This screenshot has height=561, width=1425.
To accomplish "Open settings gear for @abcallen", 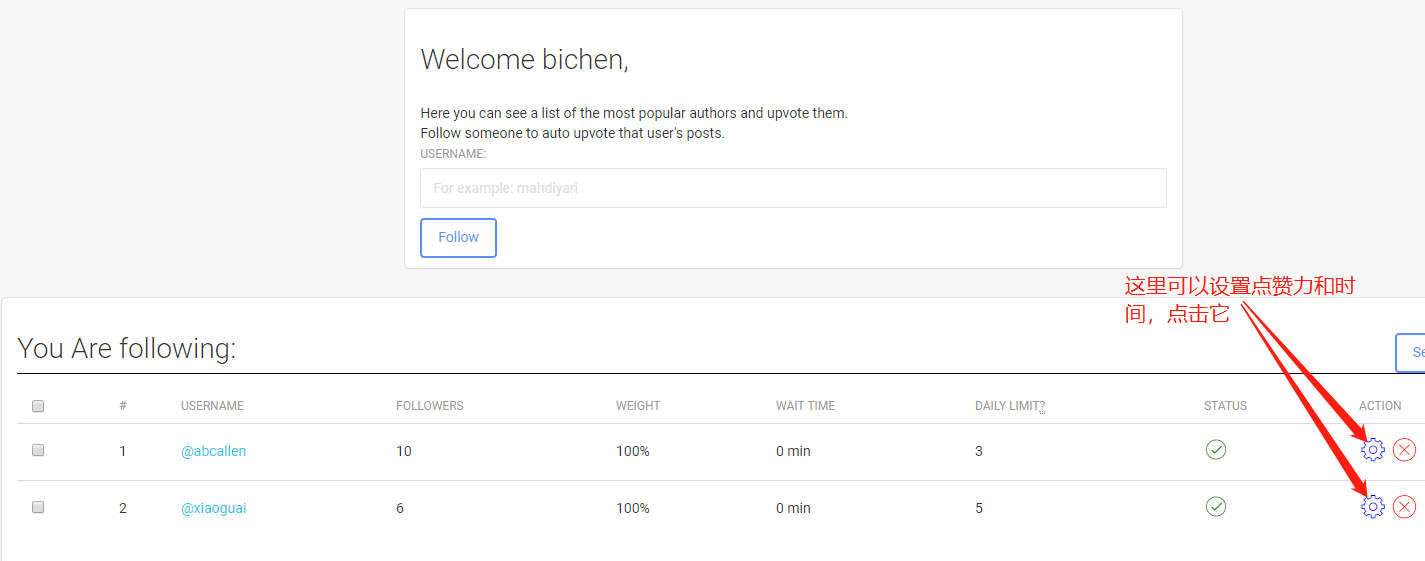I will [1373, 450].
